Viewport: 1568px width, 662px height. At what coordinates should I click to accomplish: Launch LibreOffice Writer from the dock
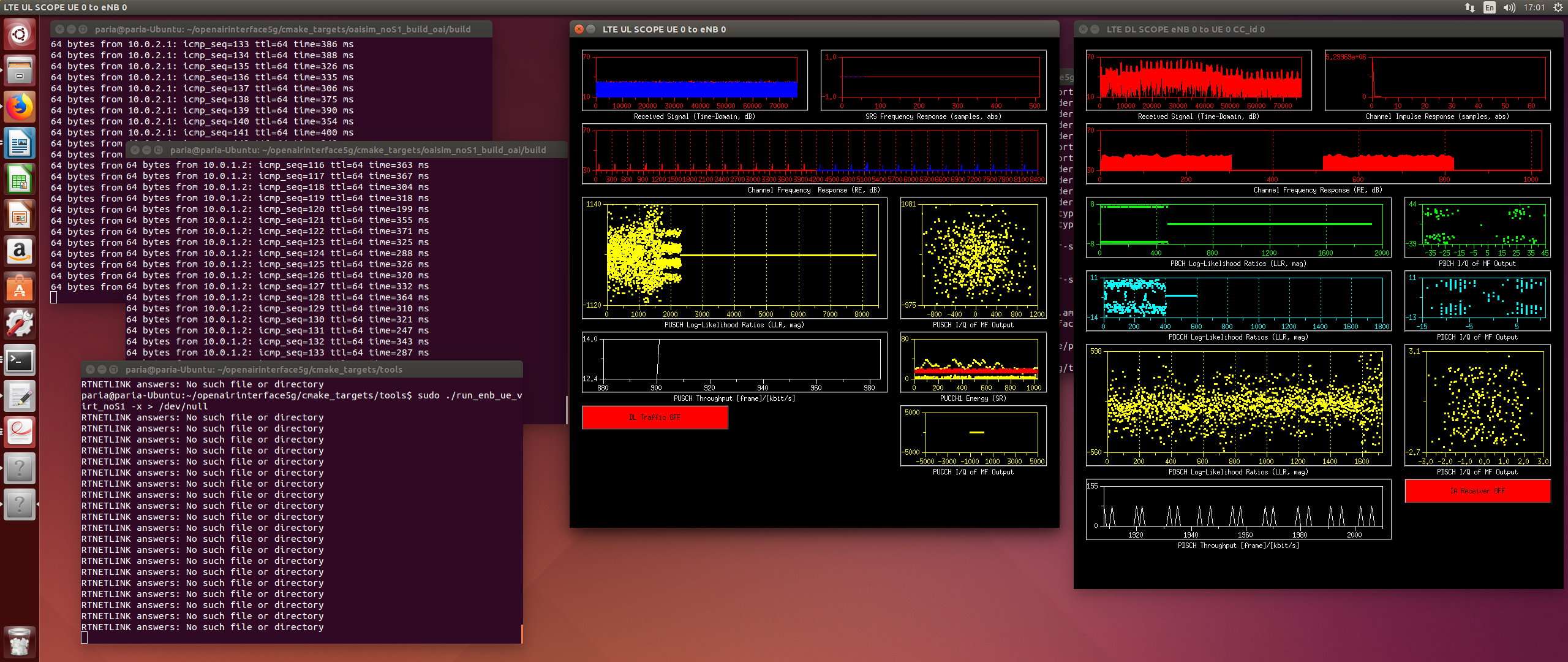pyautogui.click(x=20, y=143)
